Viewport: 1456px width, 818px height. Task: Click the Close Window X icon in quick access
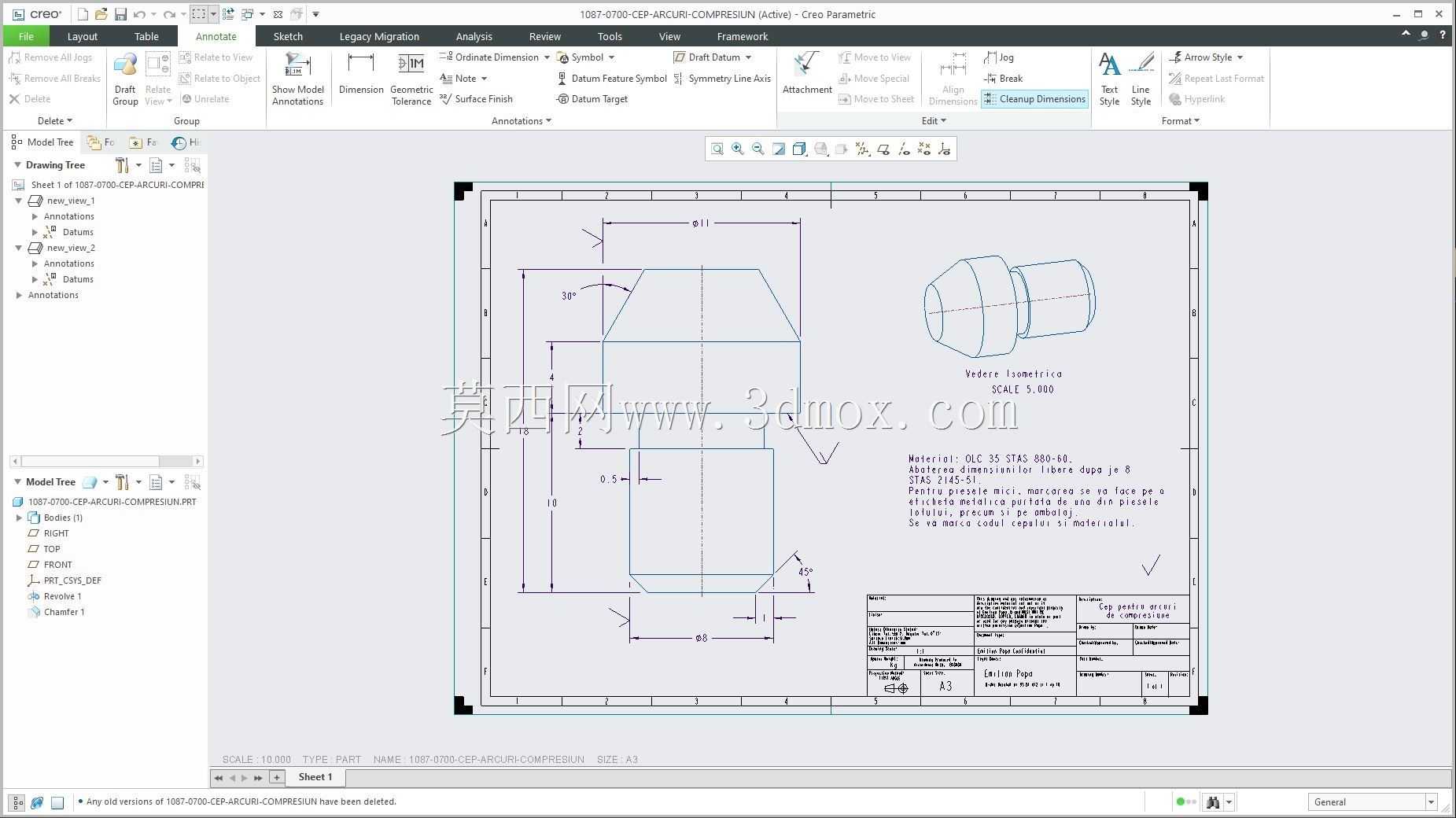click(x=278, y=14)
